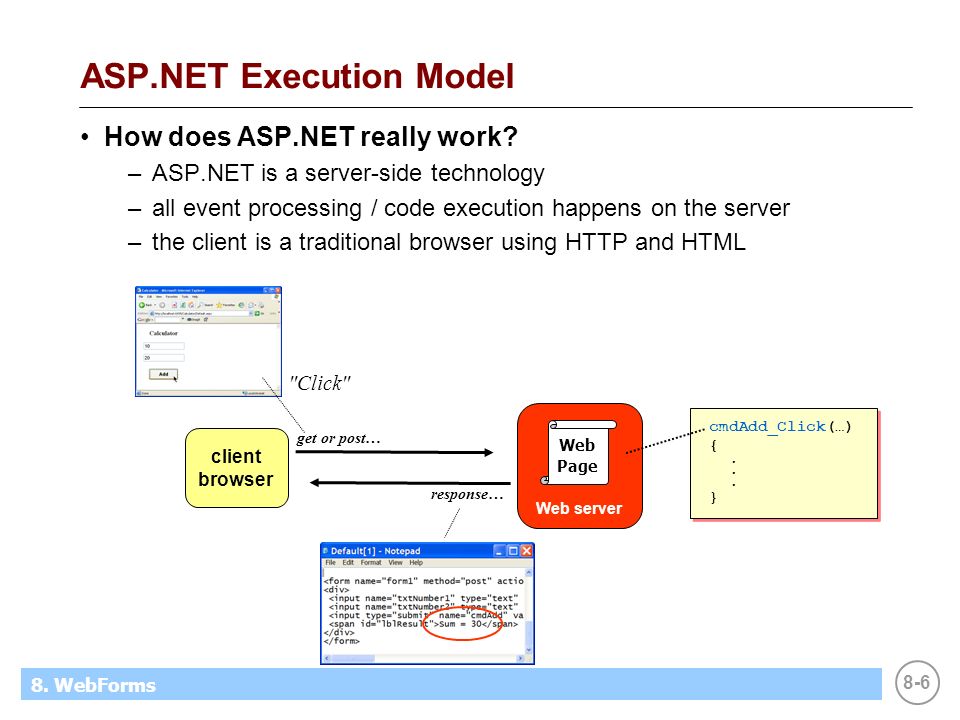This screenshot has width=960, height=720.
Task: Click the form name="form1" line in Notepad
Action: (x=424, y=581)
